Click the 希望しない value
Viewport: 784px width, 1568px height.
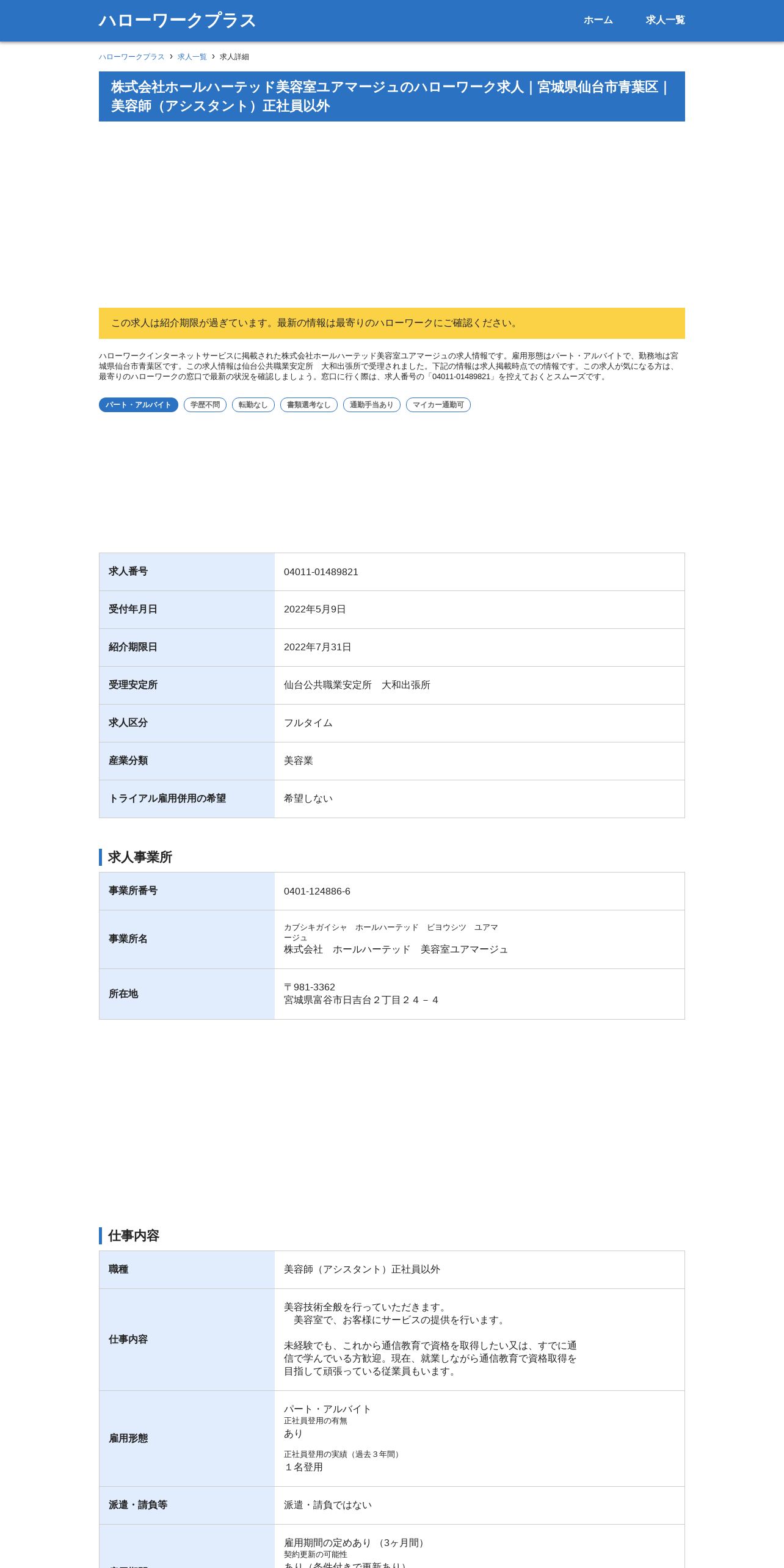(x=308, y=799)
